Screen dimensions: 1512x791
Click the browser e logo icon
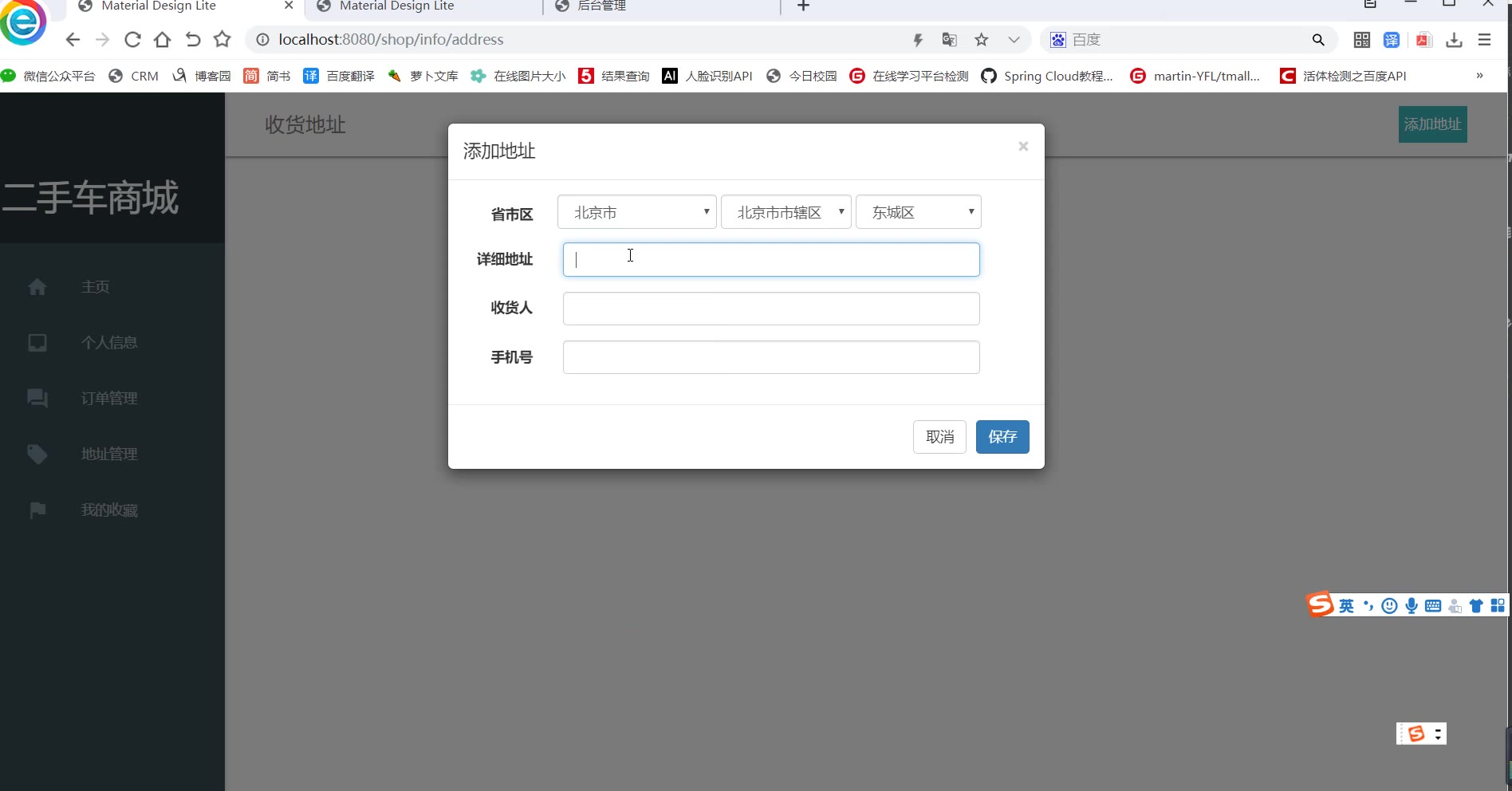pyautogui.click(x=23, y=22)
